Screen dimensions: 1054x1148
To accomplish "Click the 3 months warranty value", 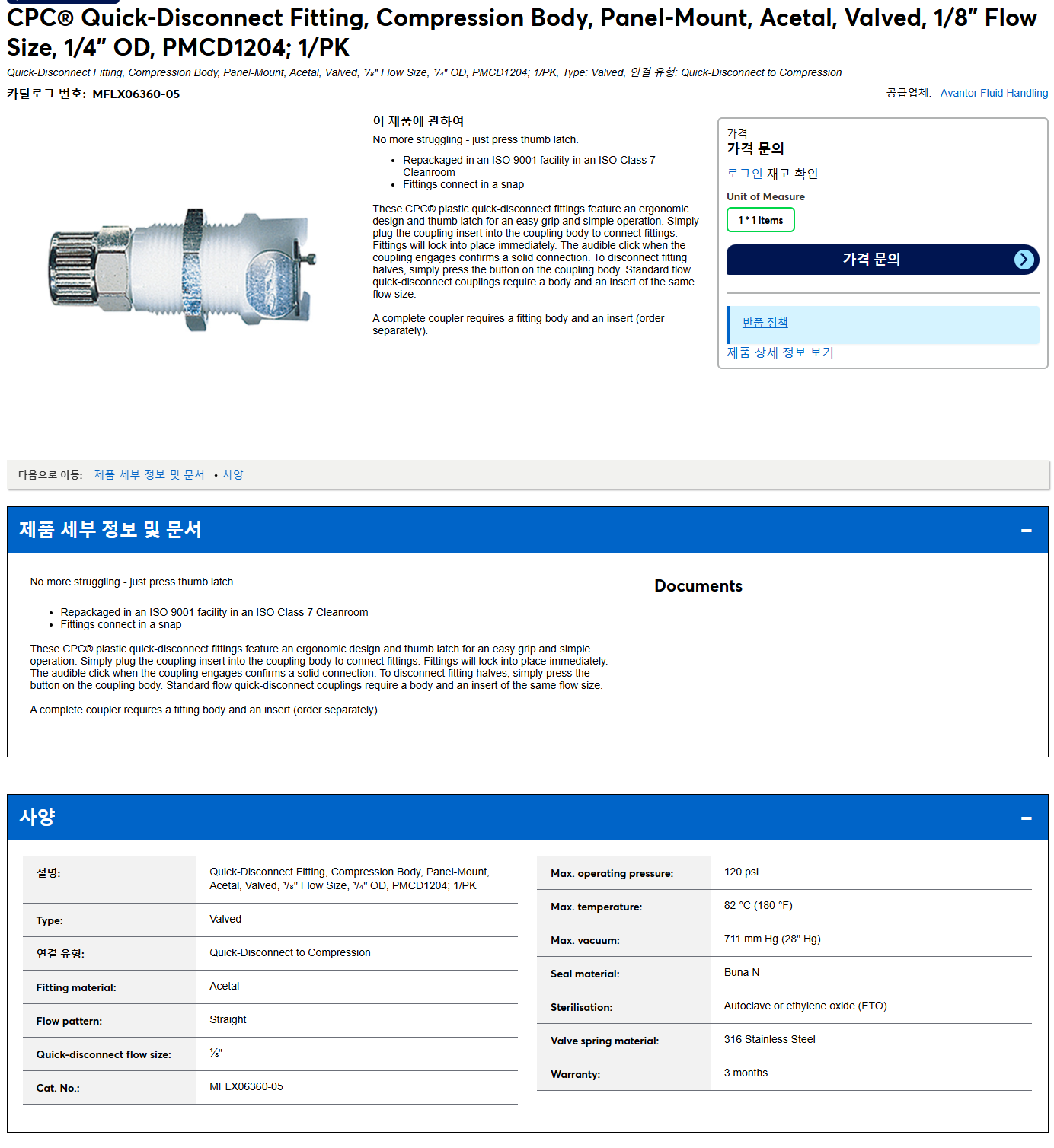I will pos(746,1073).
